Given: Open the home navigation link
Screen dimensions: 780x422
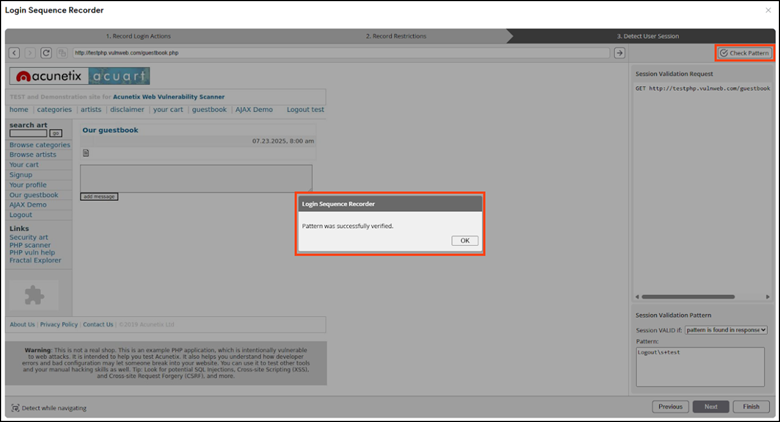Looking at the screenshot, I should (19, 109).
